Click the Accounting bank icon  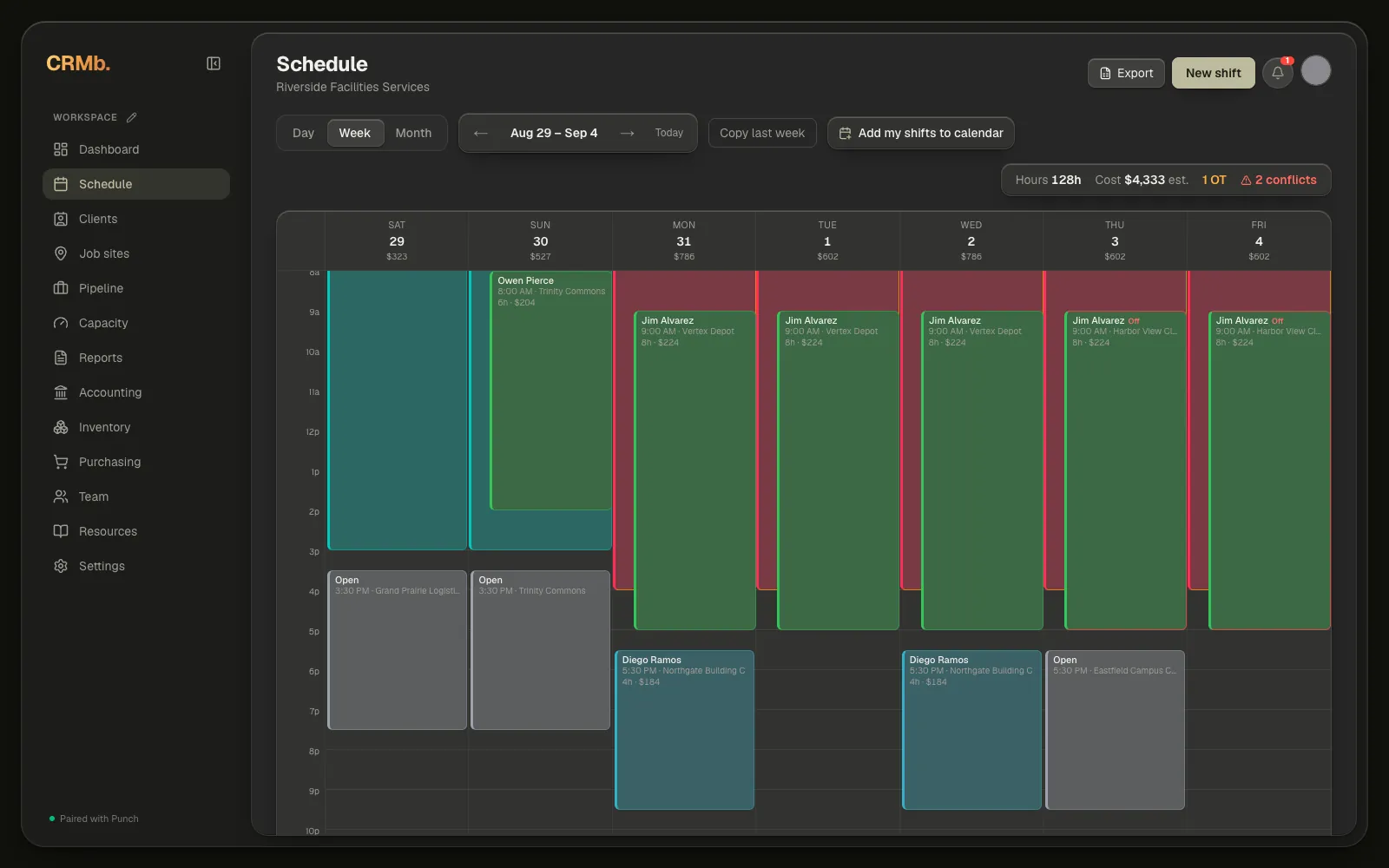61,392
